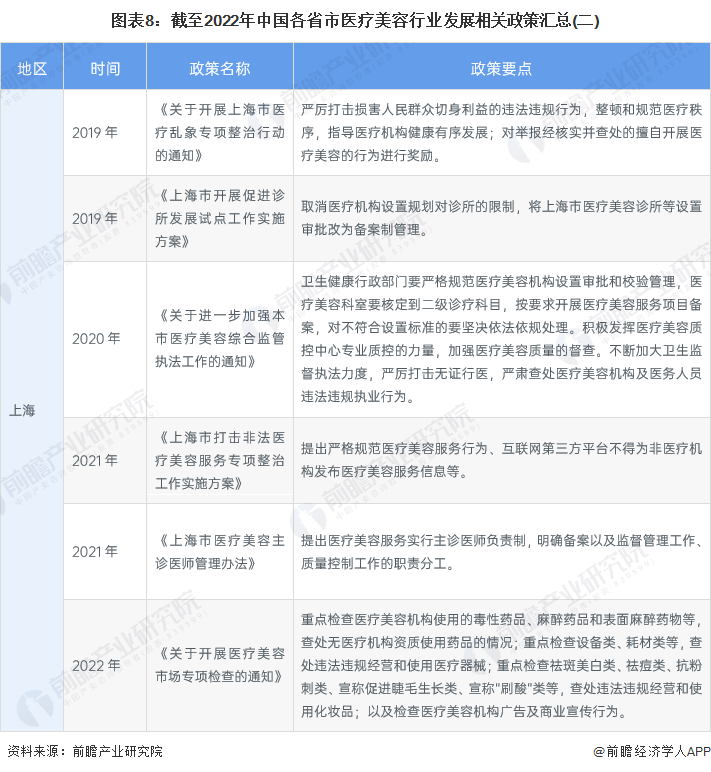Select the 地区 column header
The height and width of the screenshot is (772, 711).
[33, 69]
